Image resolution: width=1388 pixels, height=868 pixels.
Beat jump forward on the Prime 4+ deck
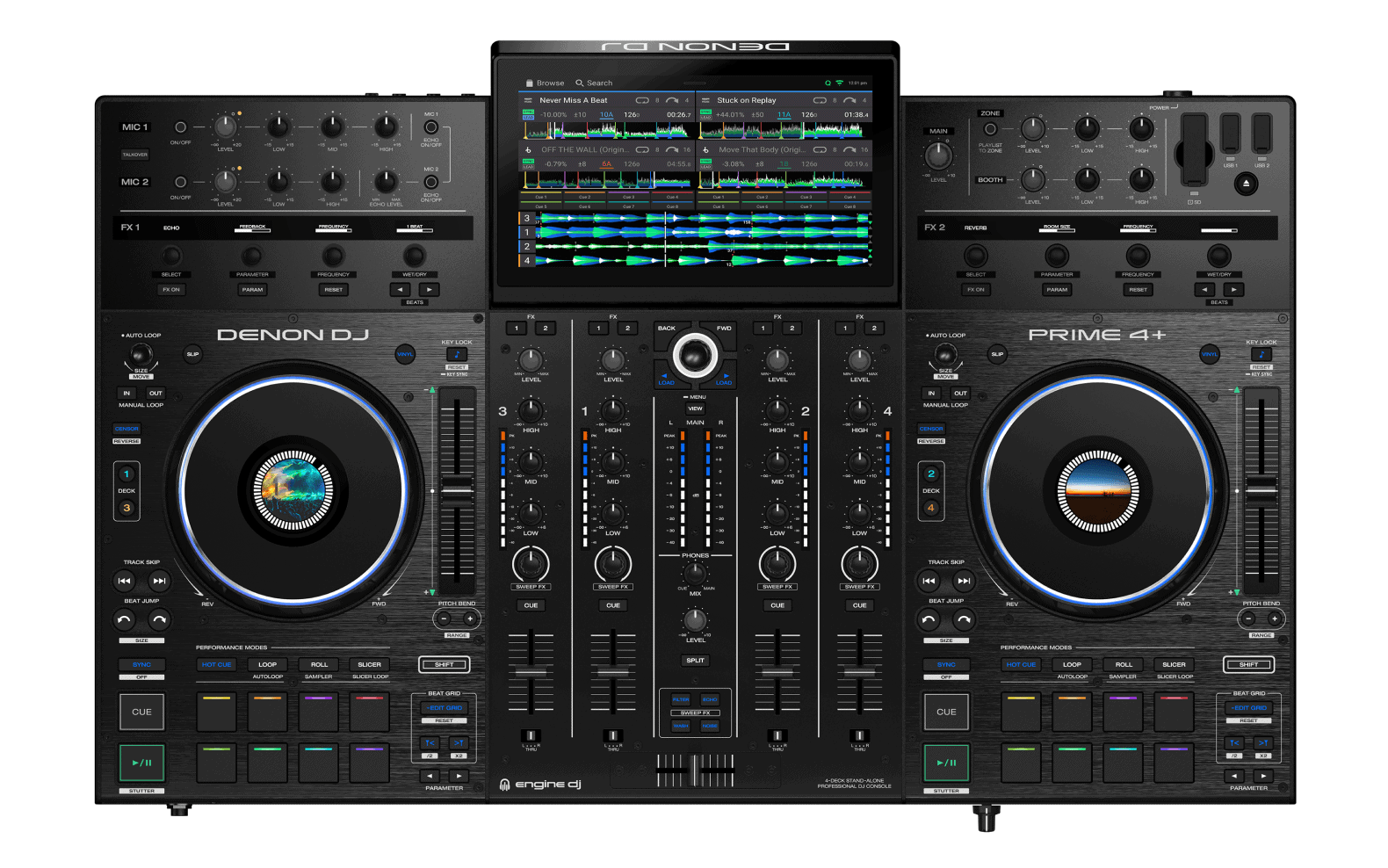point(964,620)
